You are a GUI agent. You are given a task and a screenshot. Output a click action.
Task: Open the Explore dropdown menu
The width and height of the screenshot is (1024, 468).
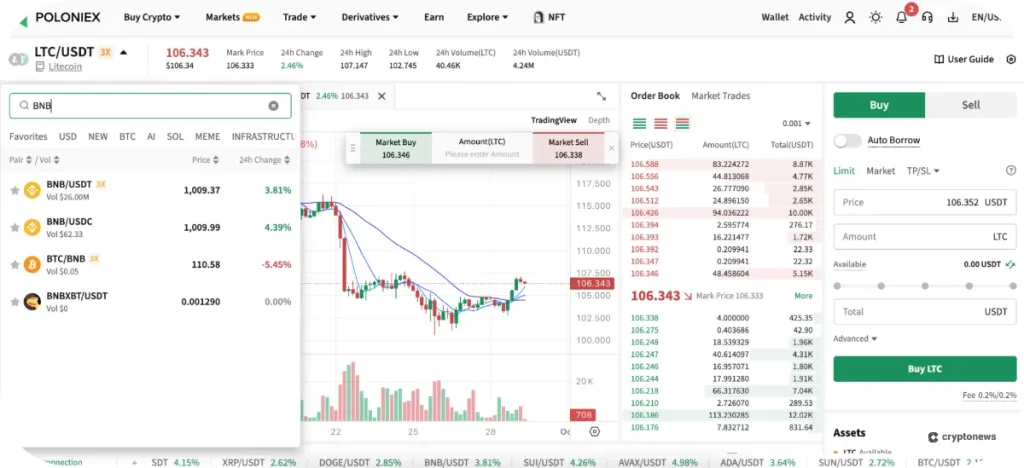(487, 18)
